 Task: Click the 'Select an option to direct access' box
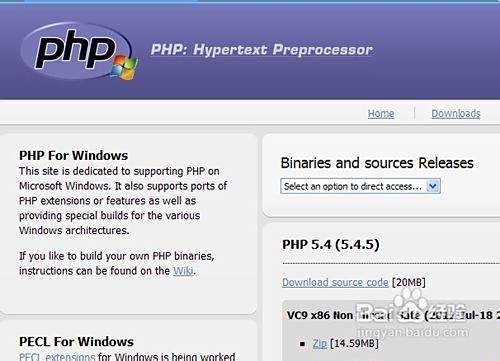coord(360,186)
